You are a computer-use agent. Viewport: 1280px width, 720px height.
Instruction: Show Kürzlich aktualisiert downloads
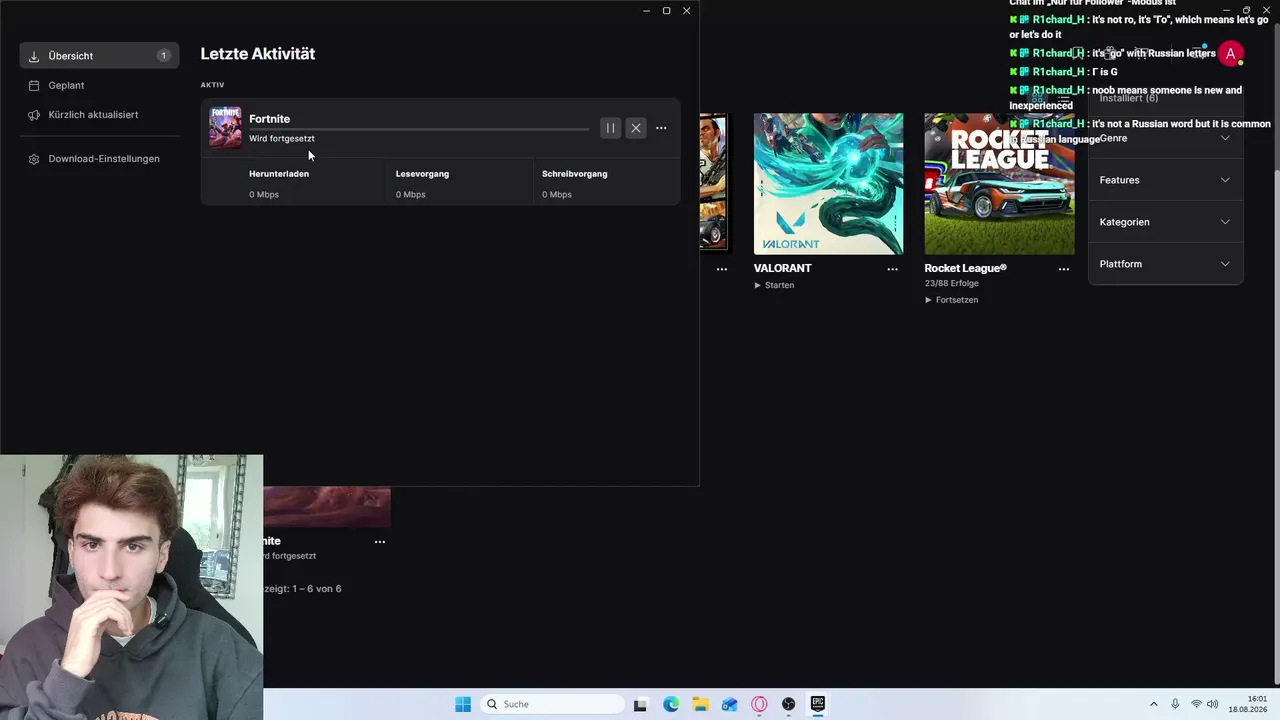(99, 114)
